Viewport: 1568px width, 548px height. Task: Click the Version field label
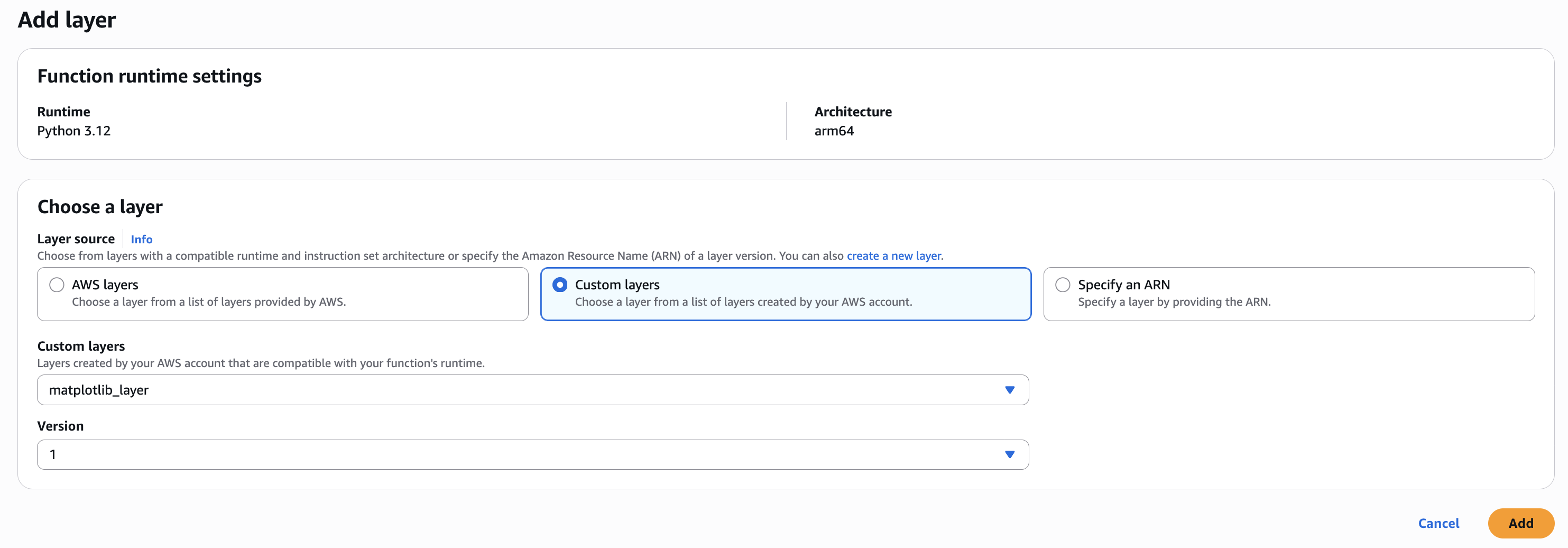pyautogui.click(x=60, y=426)
